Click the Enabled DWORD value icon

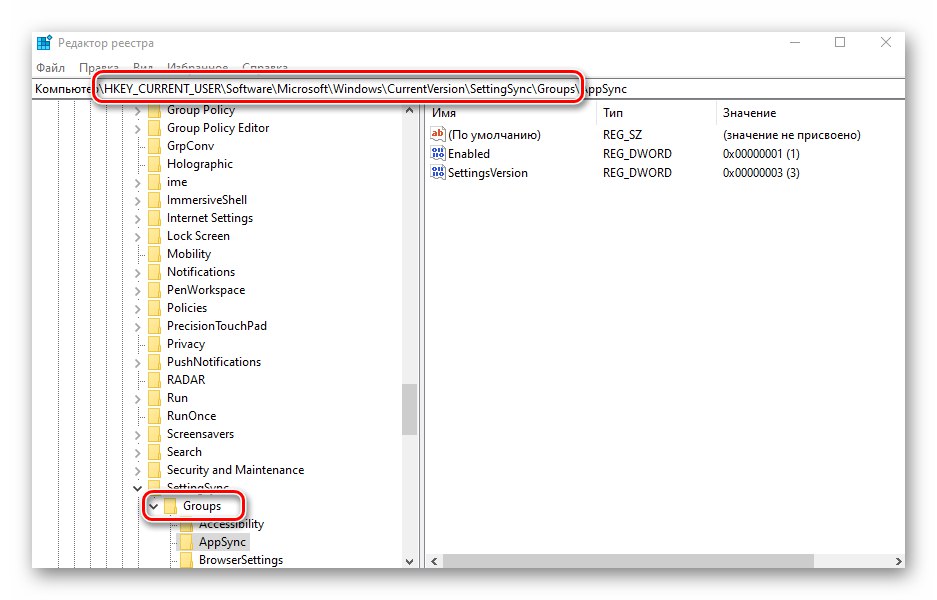point(438,154)
